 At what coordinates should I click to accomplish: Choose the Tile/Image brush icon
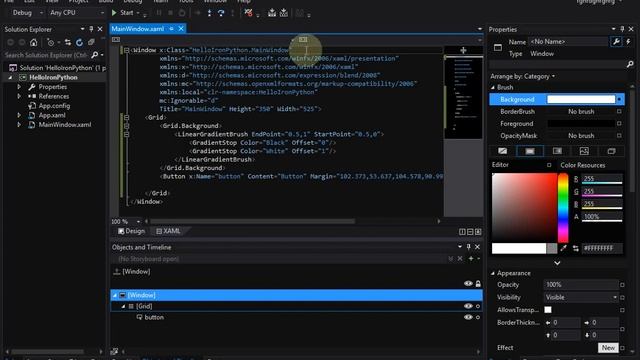(x=584, y=151)
